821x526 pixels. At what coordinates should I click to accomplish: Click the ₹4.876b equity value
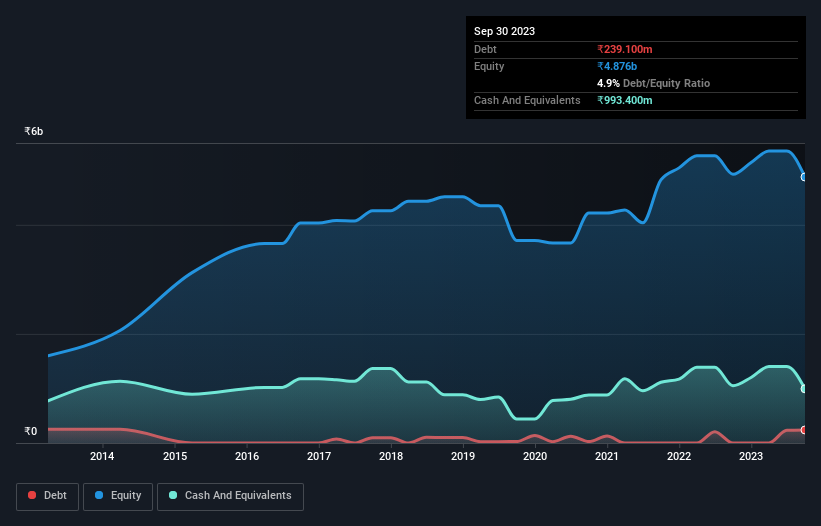coord(617,66)
